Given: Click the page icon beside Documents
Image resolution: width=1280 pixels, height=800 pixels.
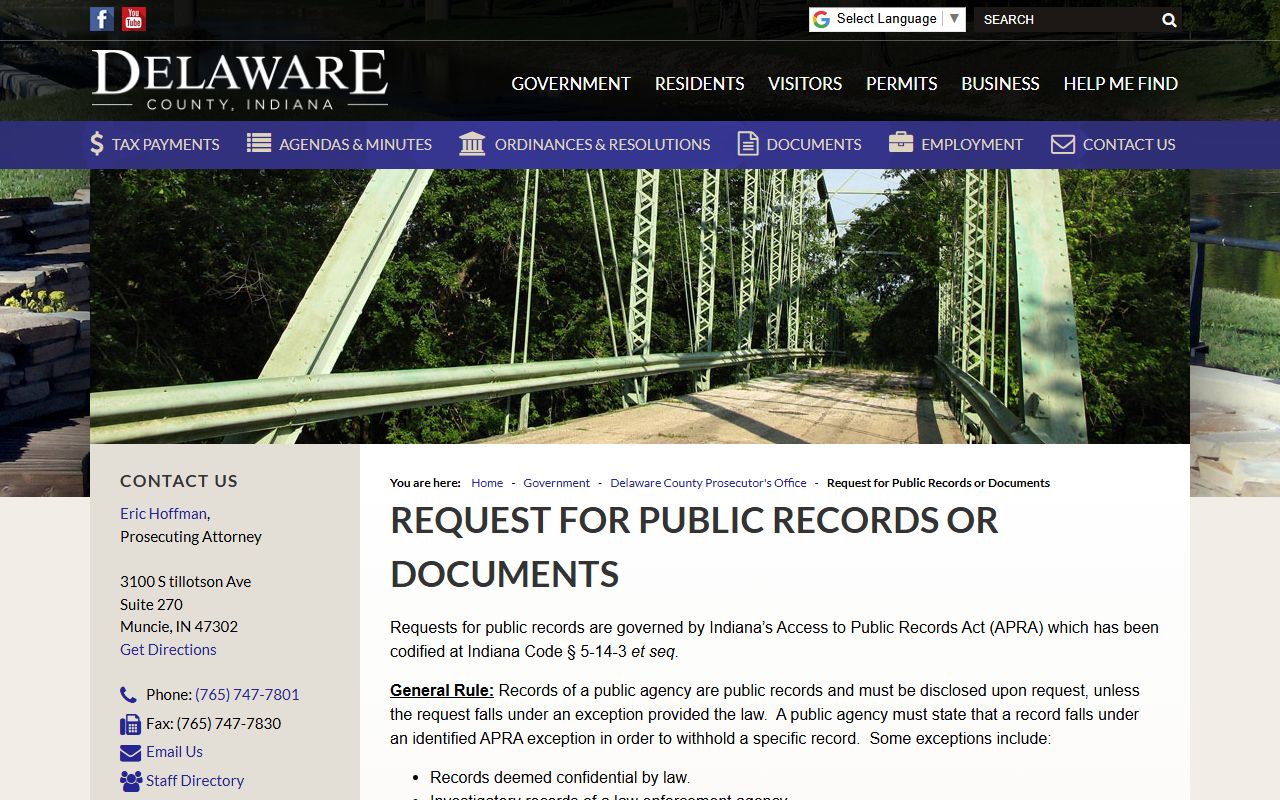Looking at the screenshot, I should (748, 143).
